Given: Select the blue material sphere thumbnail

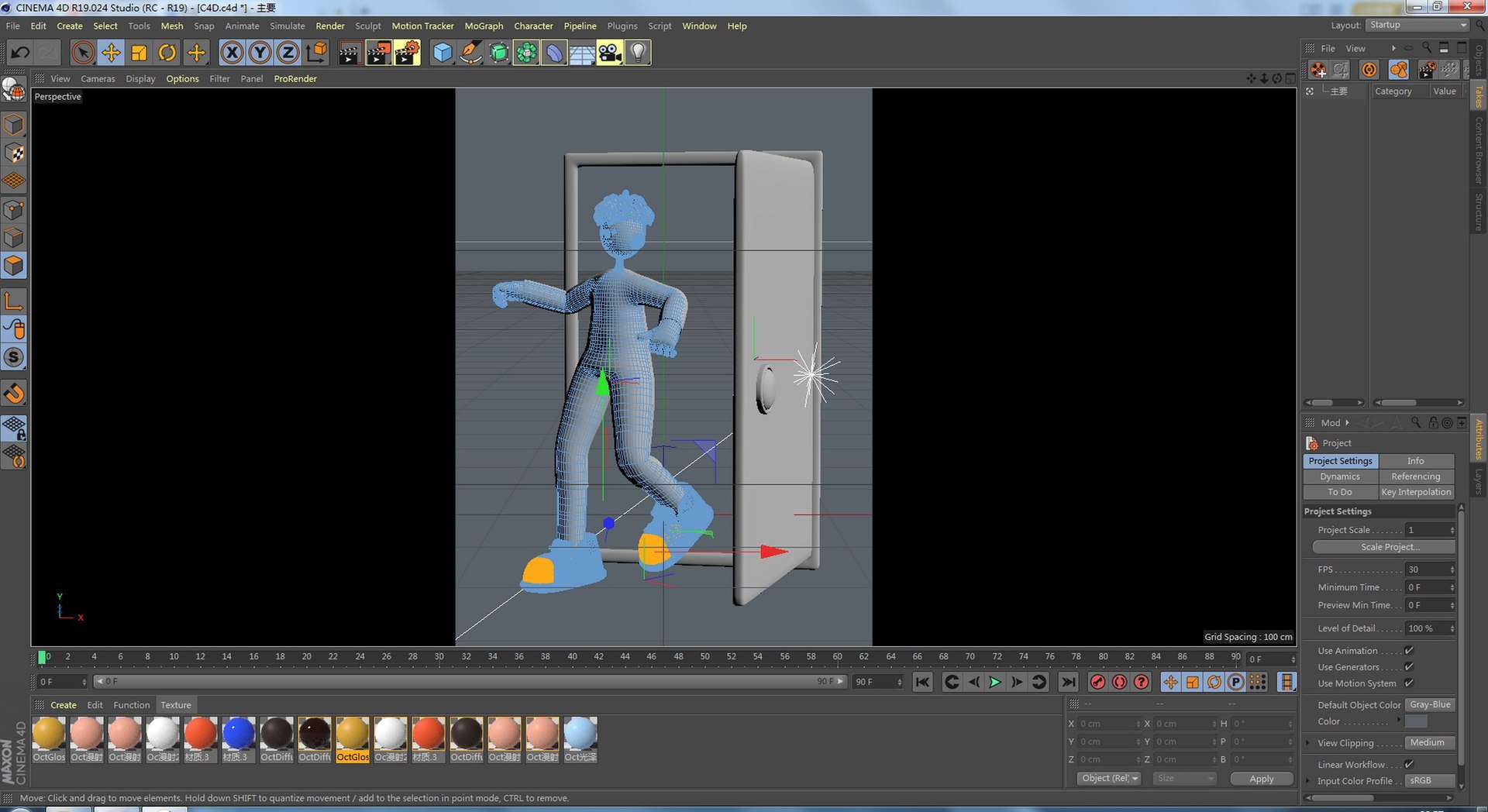Looking at the screenshot, I should (239, 733).
